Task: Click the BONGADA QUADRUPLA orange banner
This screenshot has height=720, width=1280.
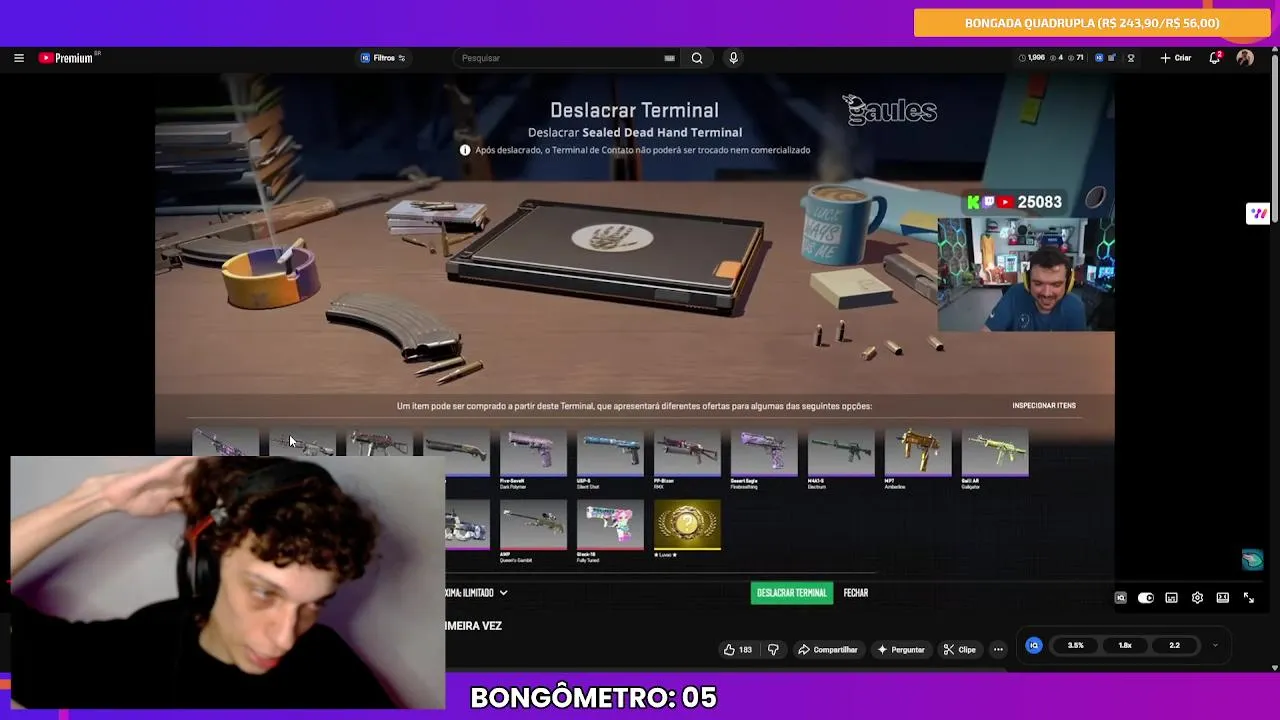Action: (x=1092, y=23)
